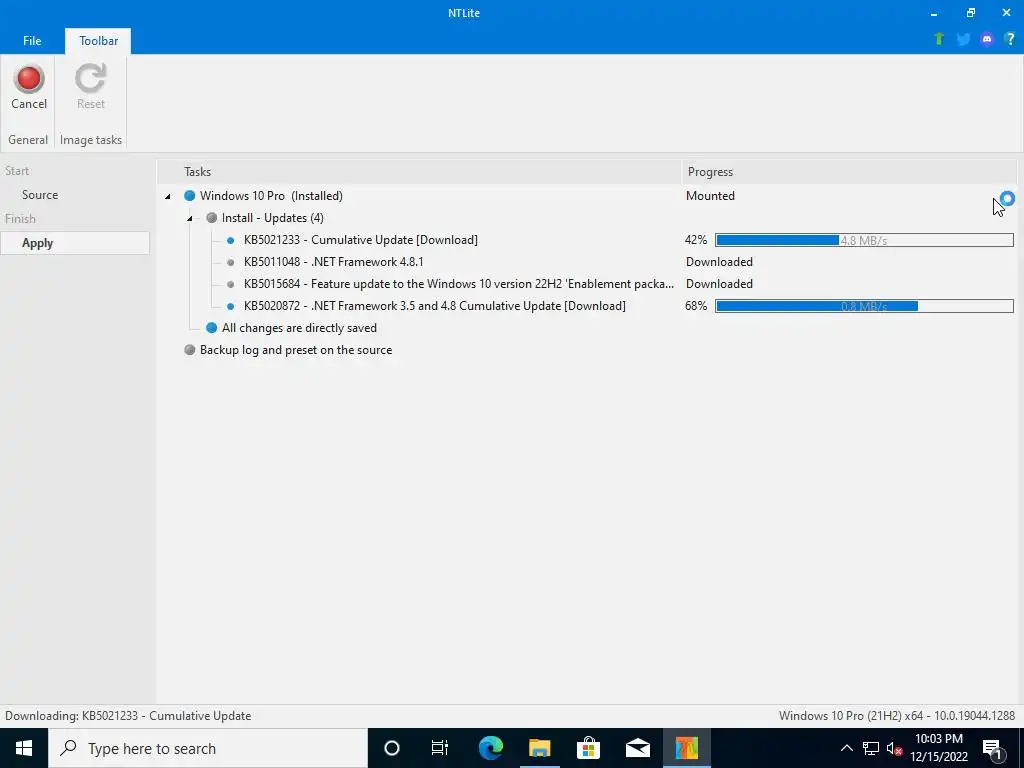The width and height of the screenshot is (1024, 768).
Task: Click muted volume tray icon
Action: tap(894, 748)
